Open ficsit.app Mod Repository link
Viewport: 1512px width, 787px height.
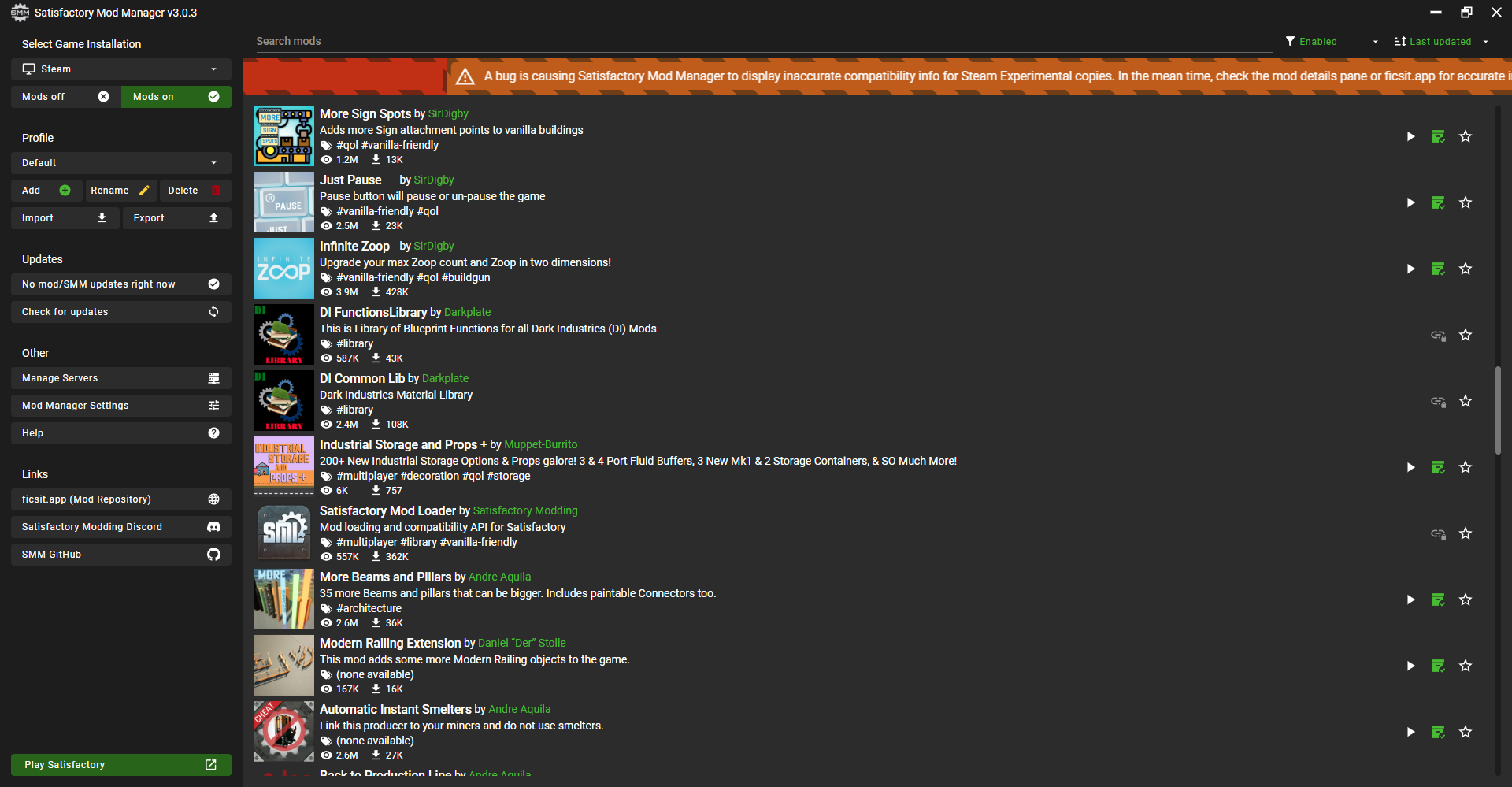point(121,499)
